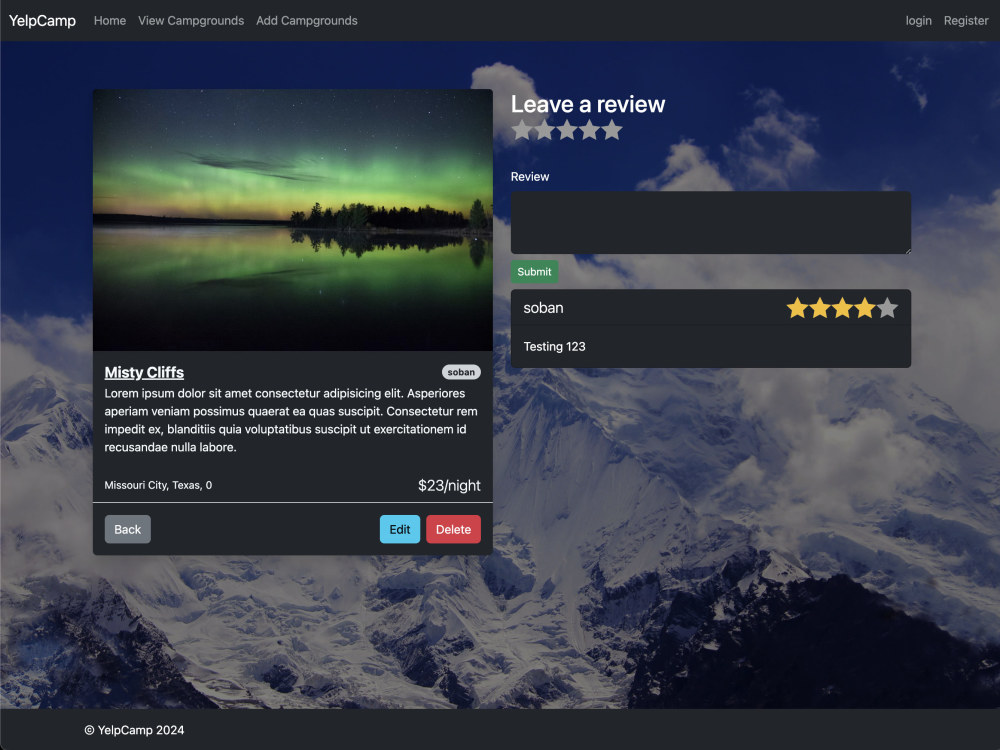The width and height of the screenshot is (1000, 750).
Task: Click the red Delete button
Action: [453, 529]
